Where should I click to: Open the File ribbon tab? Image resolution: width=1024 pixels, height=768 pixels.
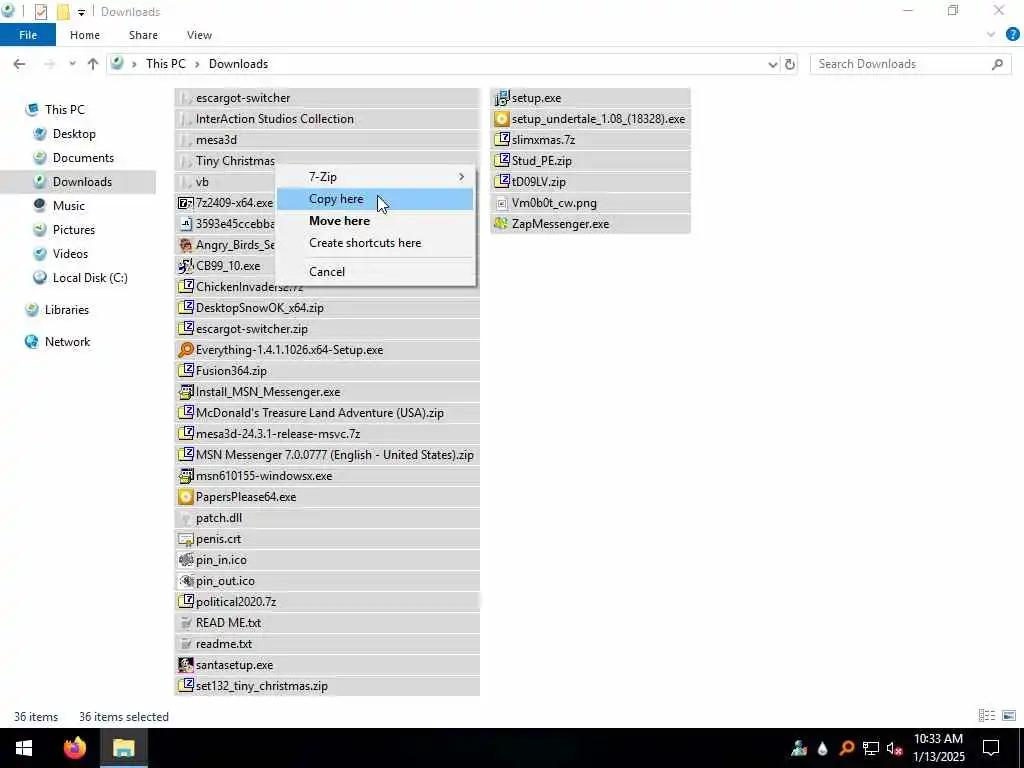tap(28, 35)
